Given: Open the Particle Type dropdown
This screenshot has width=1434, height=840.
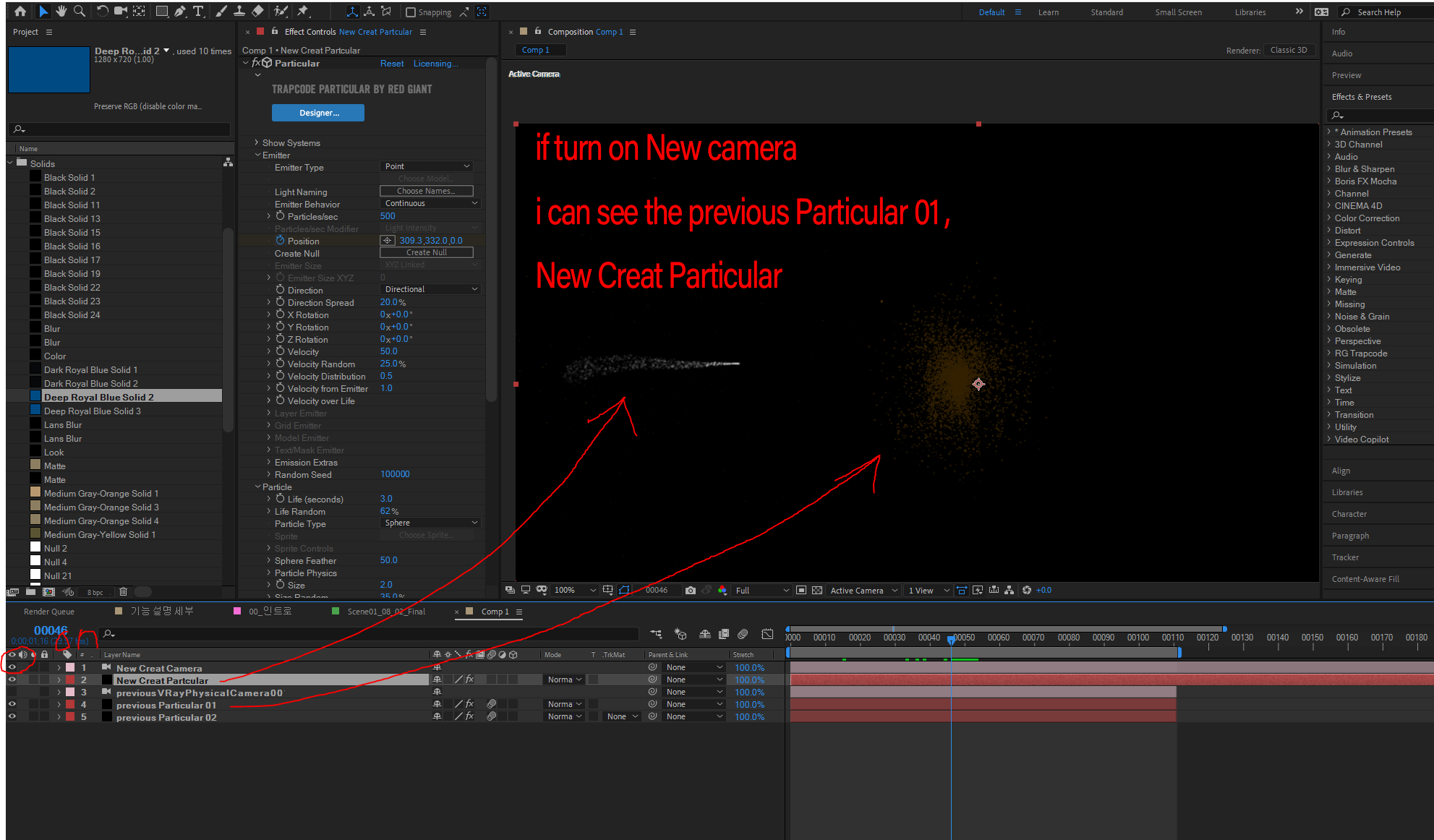Looking at the screenshot, I should click(x=430, y=523).
